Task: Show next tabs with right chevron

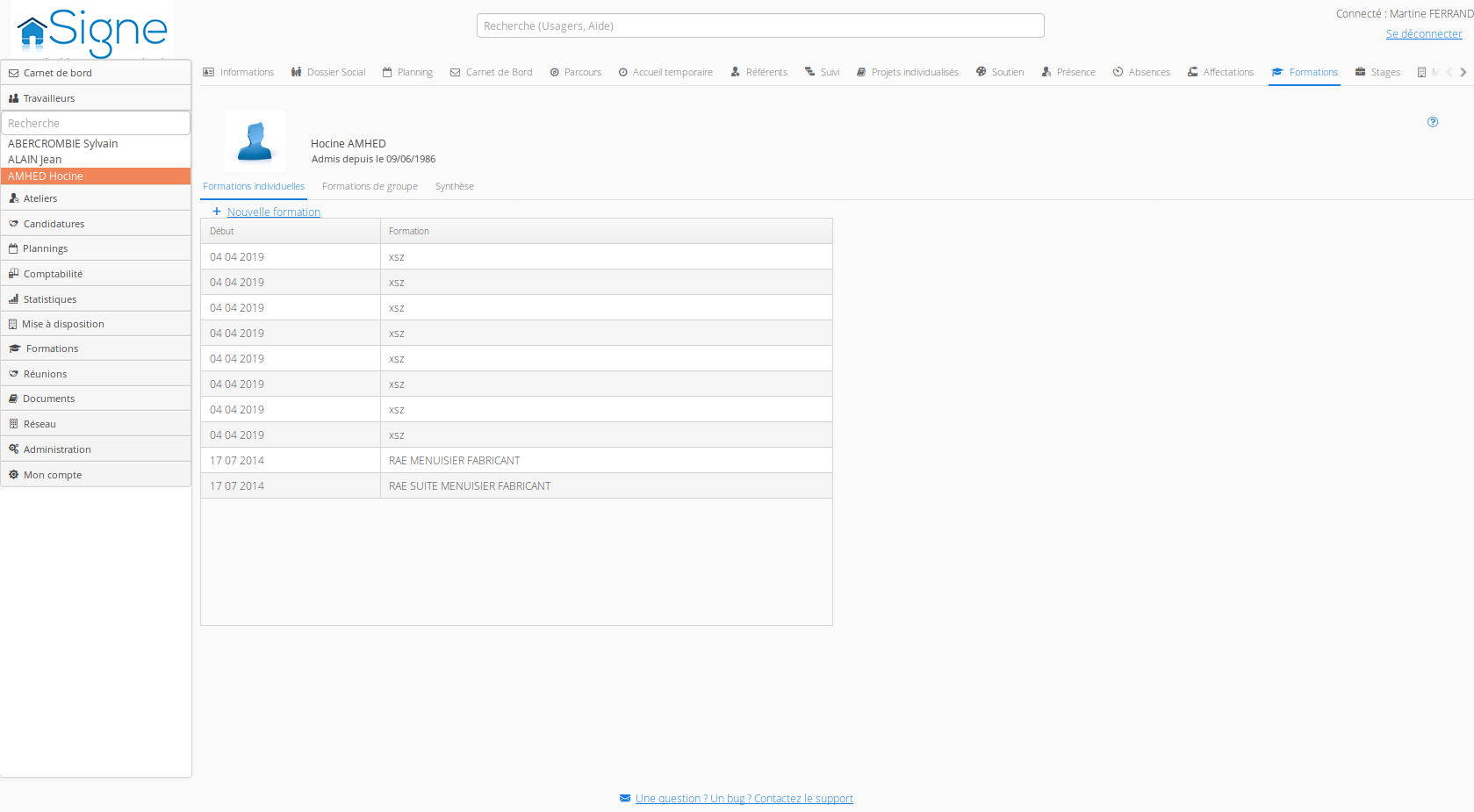Action: pos(1463,72)
